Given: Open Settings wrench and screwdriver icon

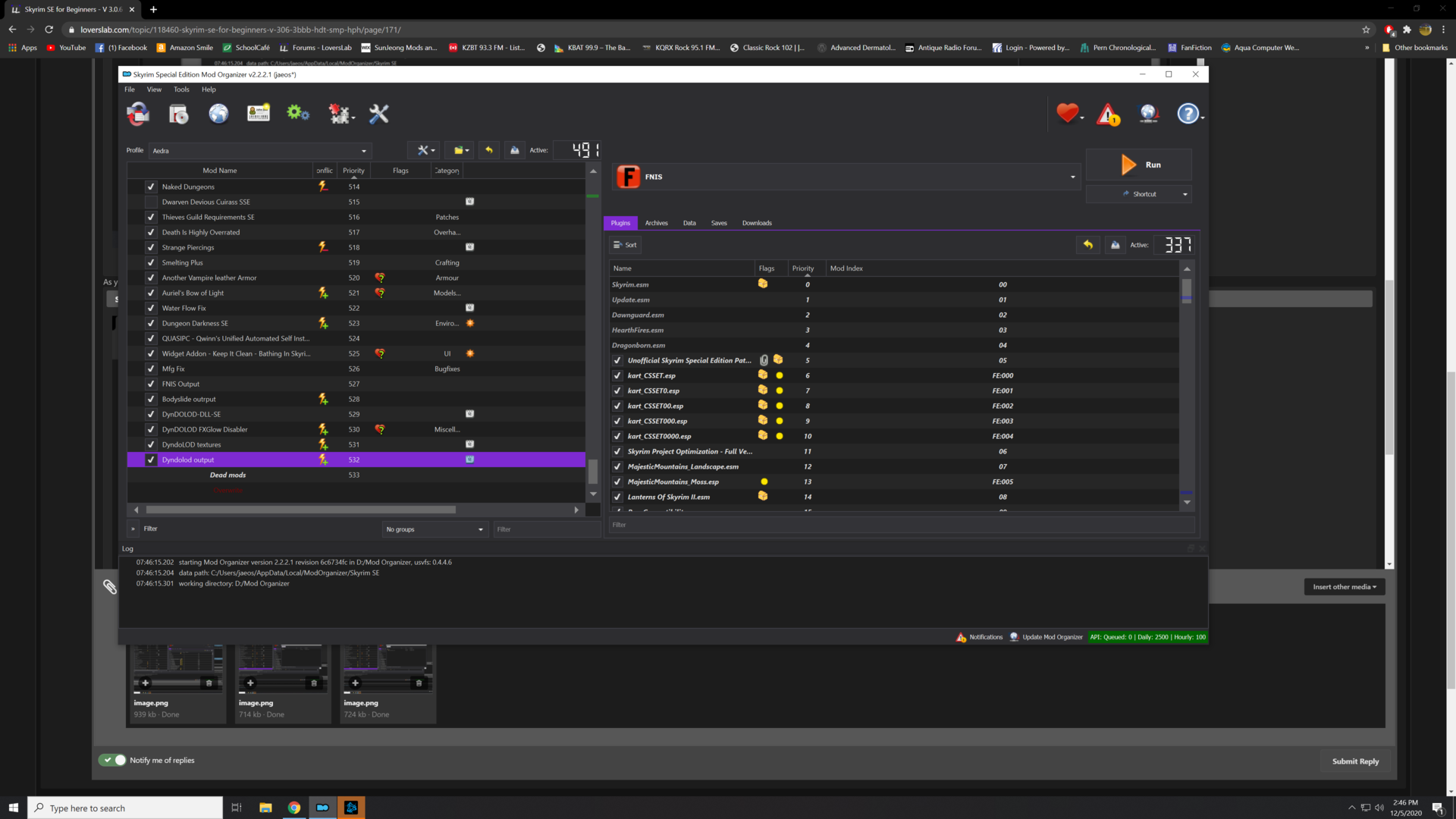Looking at the screenshot, I should coord(378,114).
